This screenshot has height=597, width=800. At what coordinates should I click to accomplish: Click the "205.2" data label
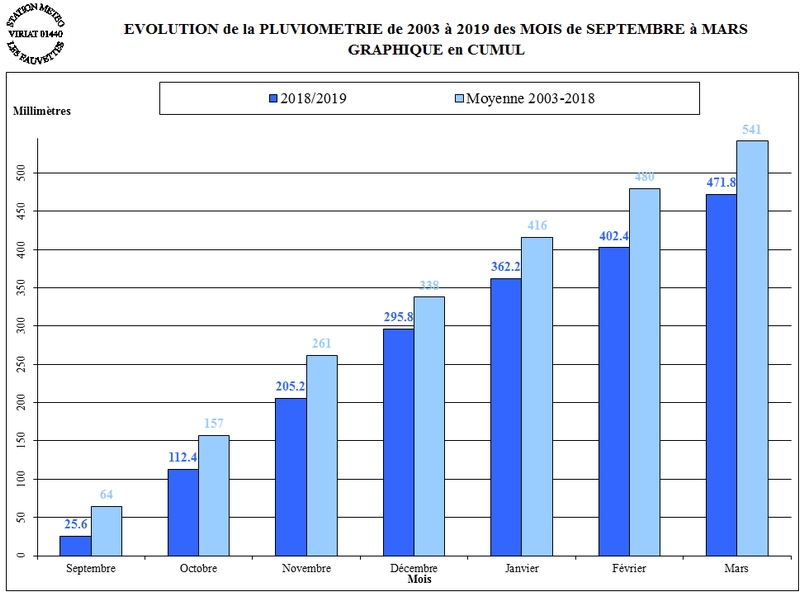point(290,386)
